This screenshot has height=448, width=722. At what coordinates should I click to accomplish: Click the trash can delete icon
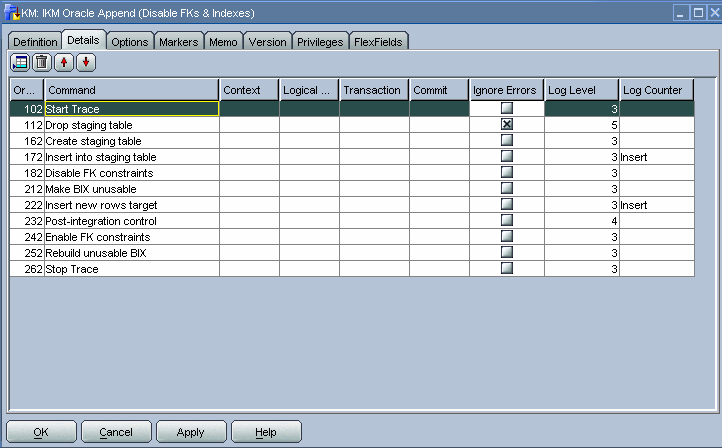pos(42,63)
